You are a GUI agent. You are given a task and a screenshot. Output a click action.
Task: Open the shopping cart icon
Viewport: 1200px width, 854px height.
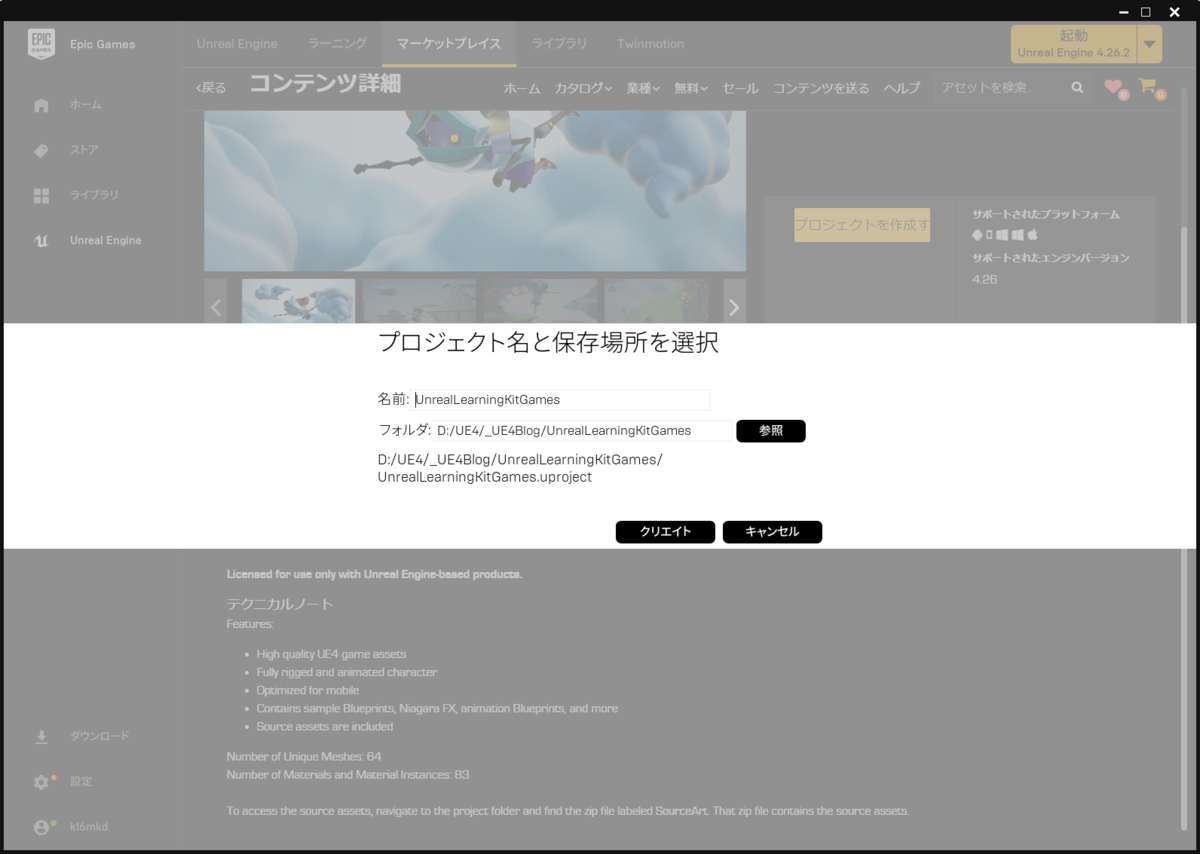(1147, 86)
